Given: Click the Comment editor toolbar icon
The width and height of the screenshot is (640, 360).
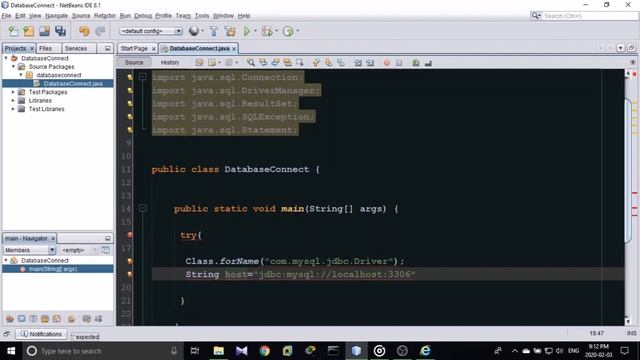Looking at the screenshot, I should pyautogui.click(x=416, y=63).
